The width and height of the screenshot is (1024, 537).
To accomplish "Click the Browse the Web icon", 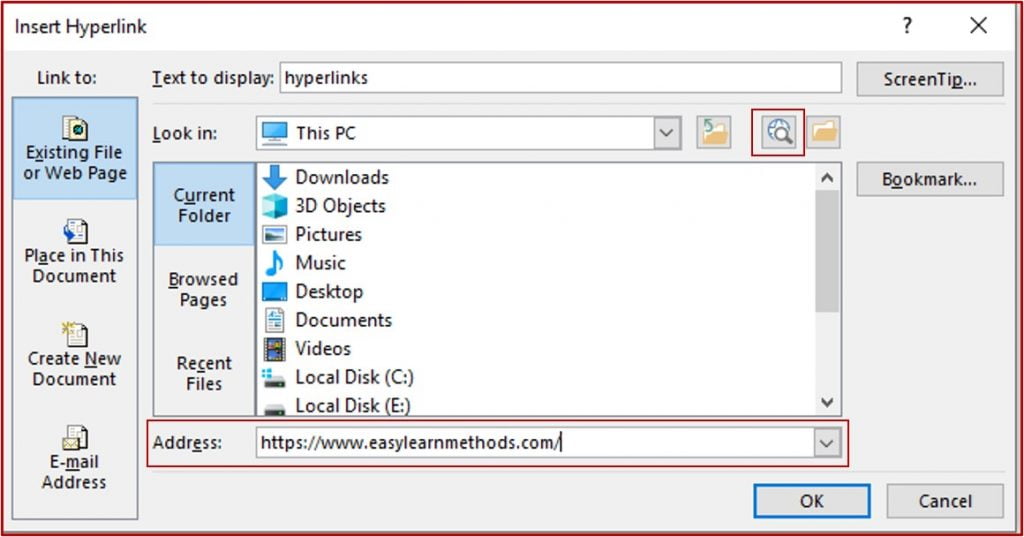I will (x=778, y=132).
